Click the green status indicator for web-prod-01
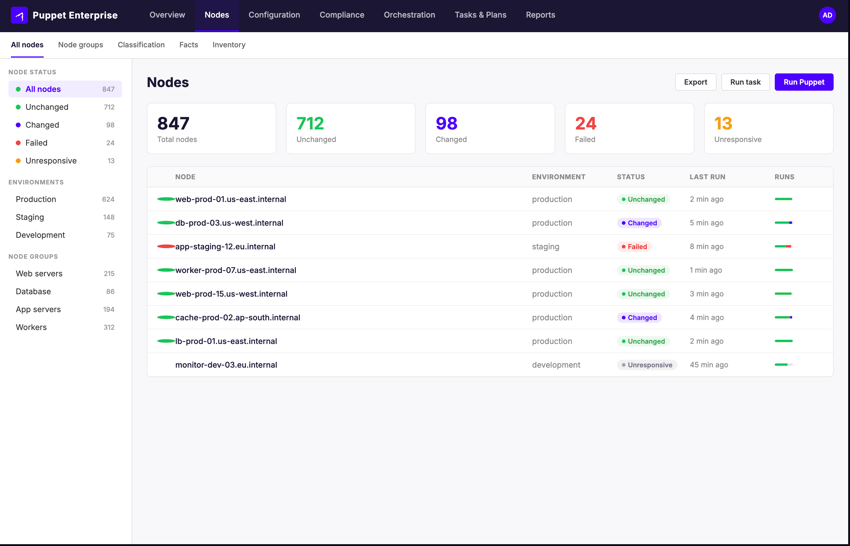The width and height of the screenshot is (850, 546). [166, 199]
